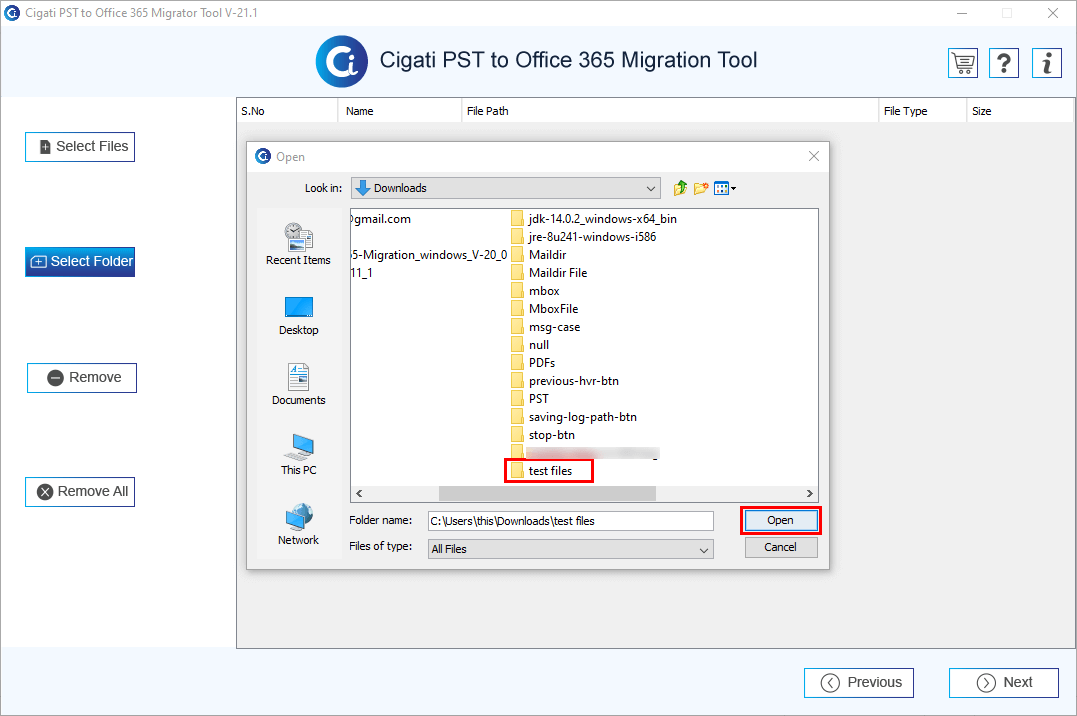1077x716 pixels.
Task: Click the Remove All button
Action: pos(80,492)
